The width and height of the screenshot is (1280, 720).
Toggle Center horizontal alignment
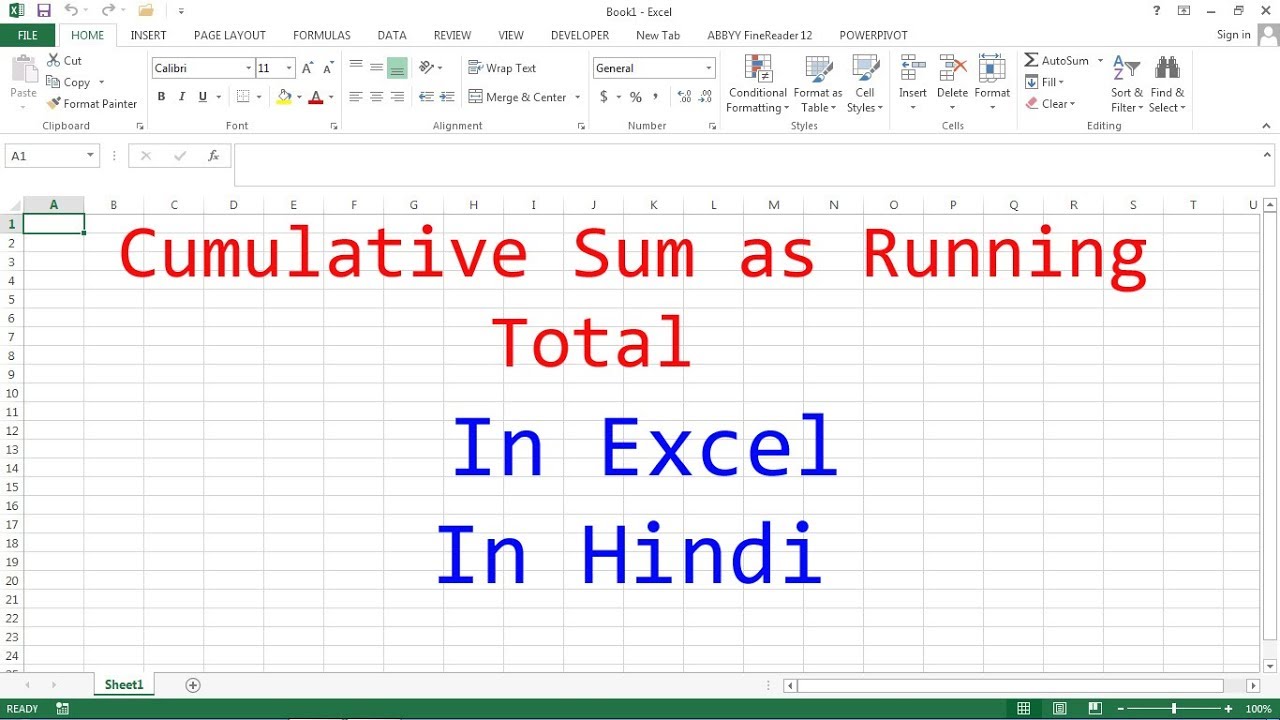pos(376,97)
